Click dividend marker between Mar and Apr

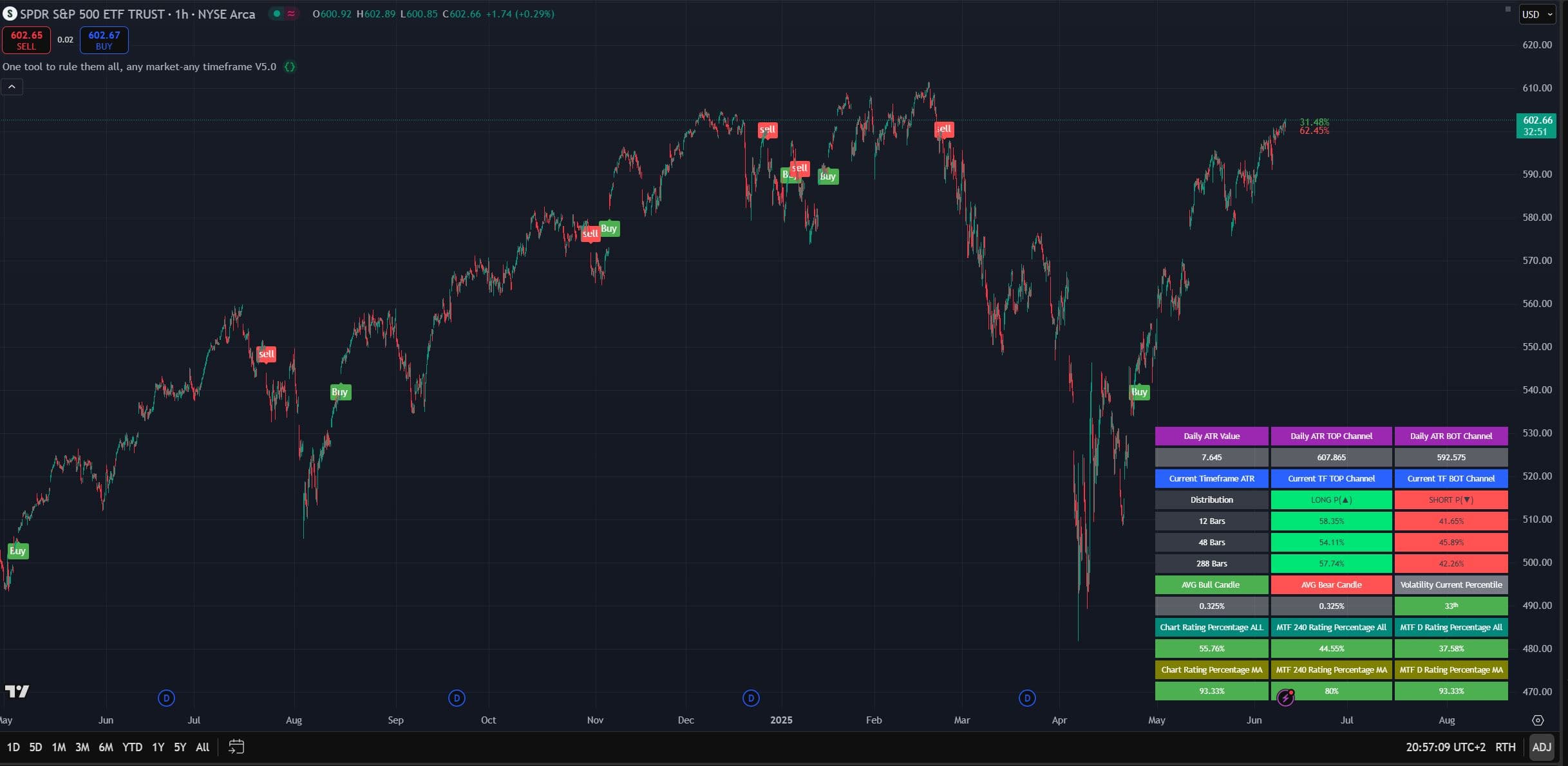(x=1027, y=698)
